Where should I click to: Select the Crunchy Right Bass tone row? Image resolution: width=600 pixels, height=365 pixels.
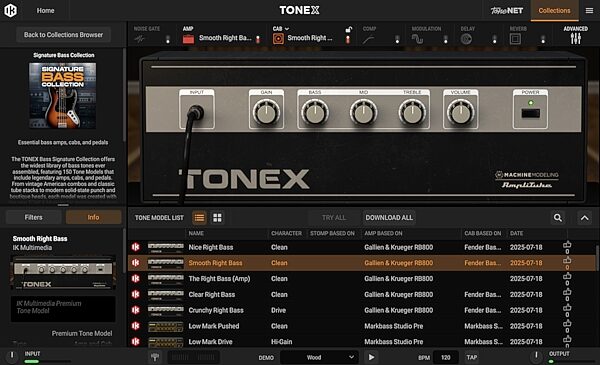pos(362,310)
